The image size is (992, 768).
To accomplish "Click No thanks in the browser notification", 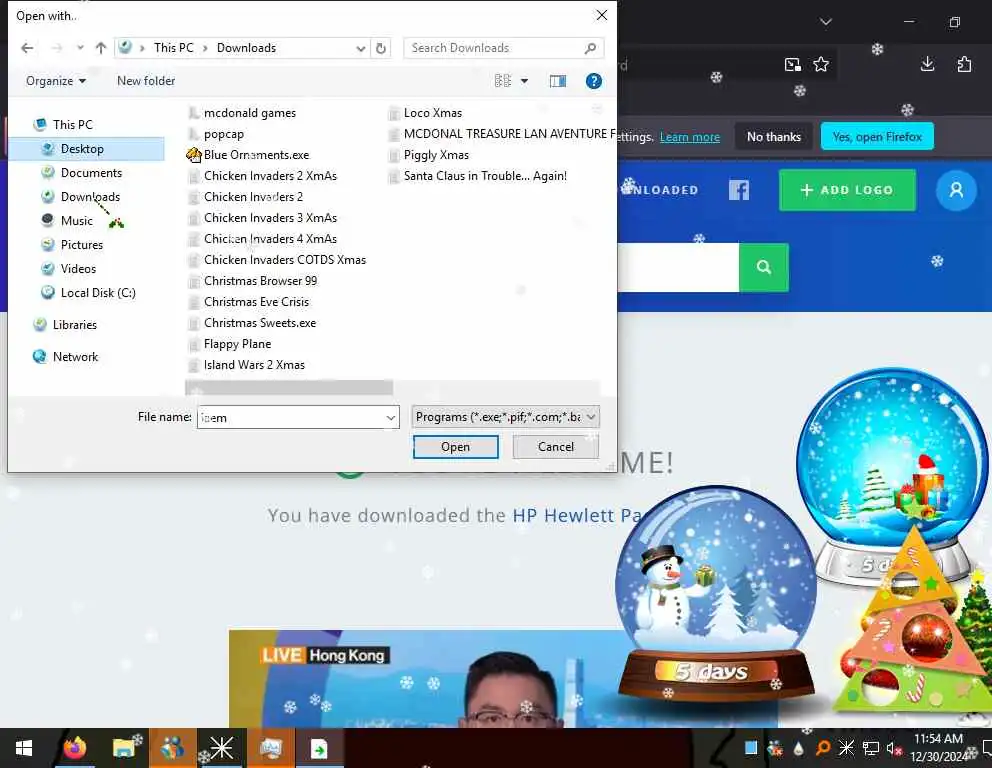I will pos(774,137).
